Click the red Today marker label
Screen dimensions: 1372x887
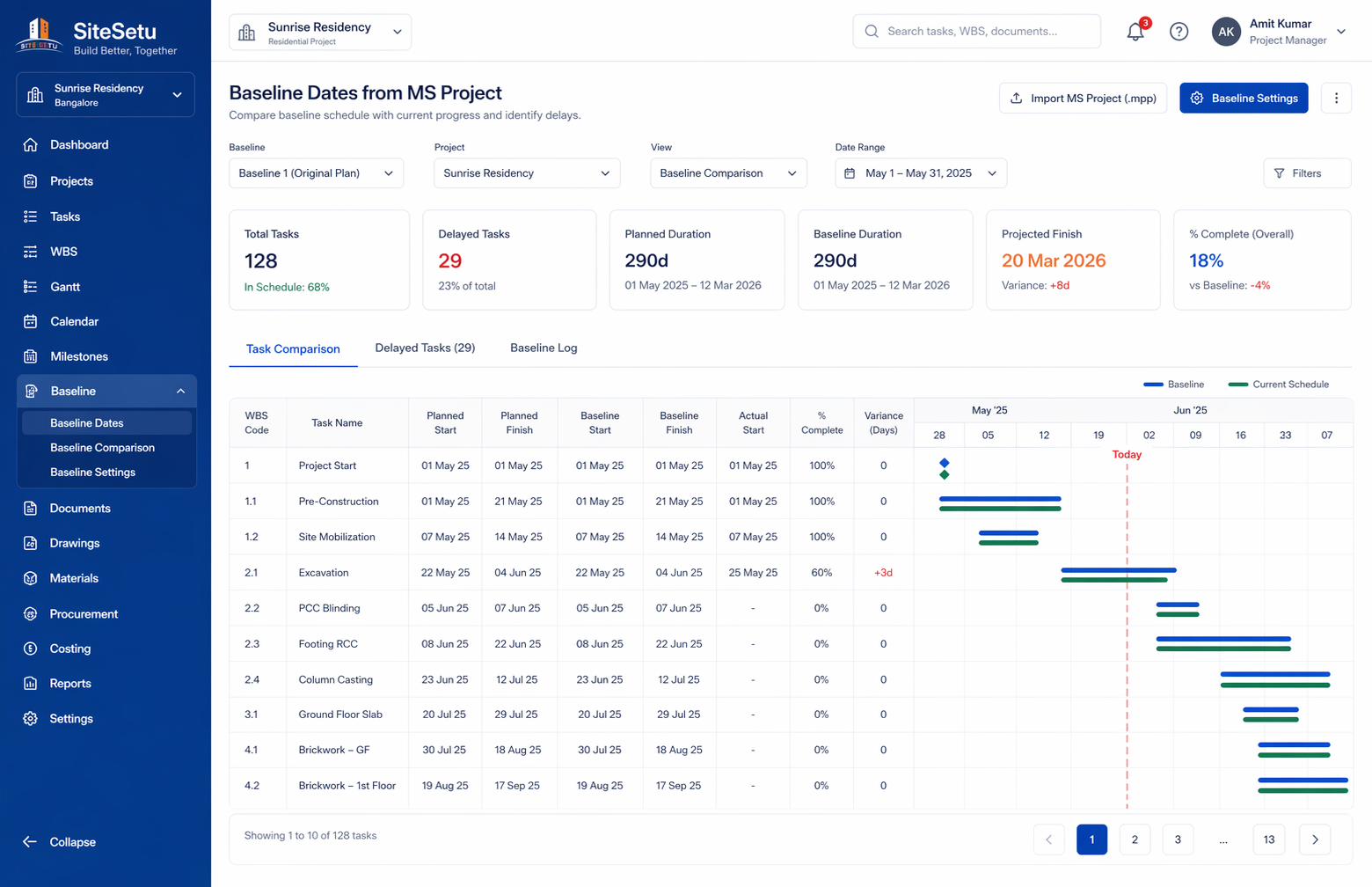tap(1127, 455)
